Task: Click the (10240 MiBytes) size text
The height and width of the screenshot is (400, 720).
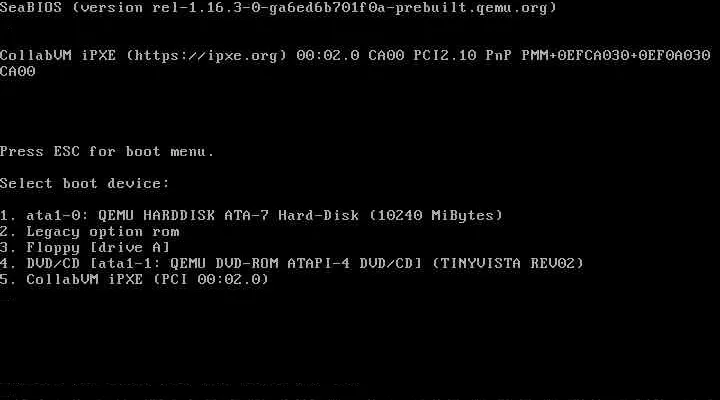Action: coord(436,215)
